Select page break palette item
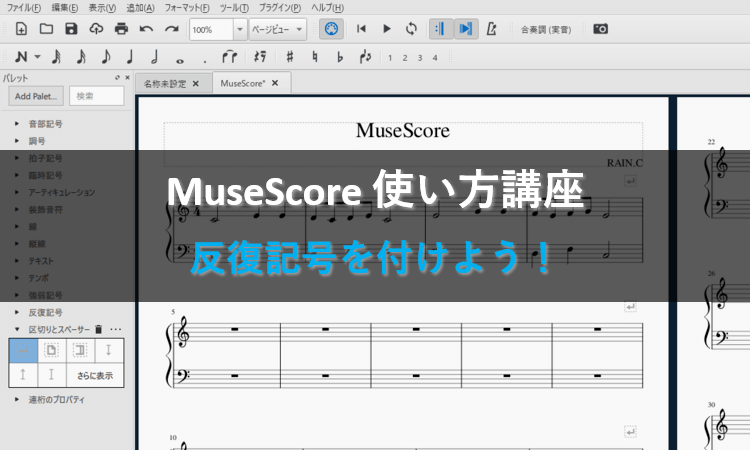Viewport: 750px width, 450px height. (x=52, y=351)
